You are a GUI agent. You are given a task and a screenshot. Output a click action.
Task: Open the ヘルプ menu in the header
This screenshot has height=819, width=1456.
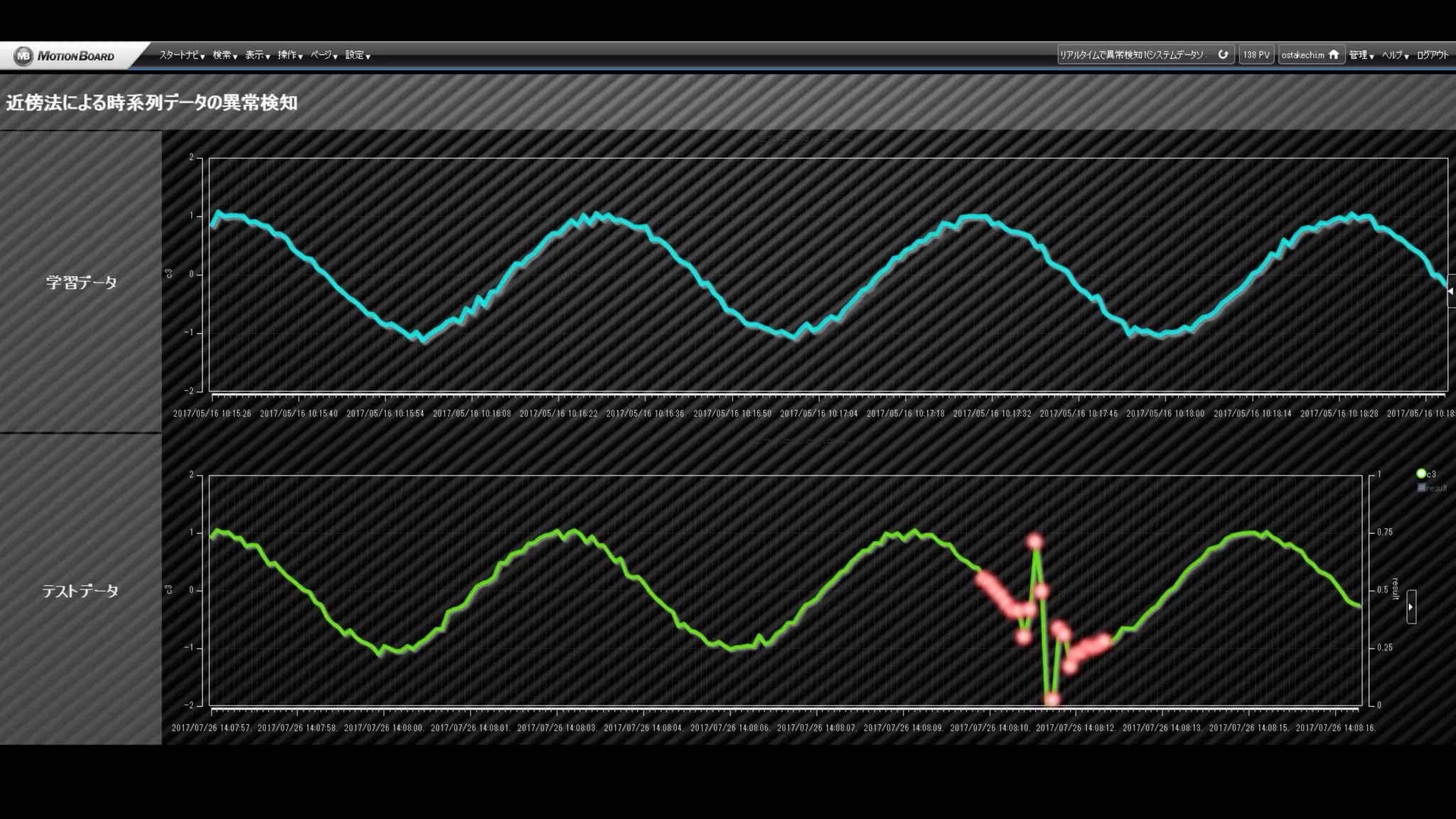pyautogui.click(x=1395, y=55)
